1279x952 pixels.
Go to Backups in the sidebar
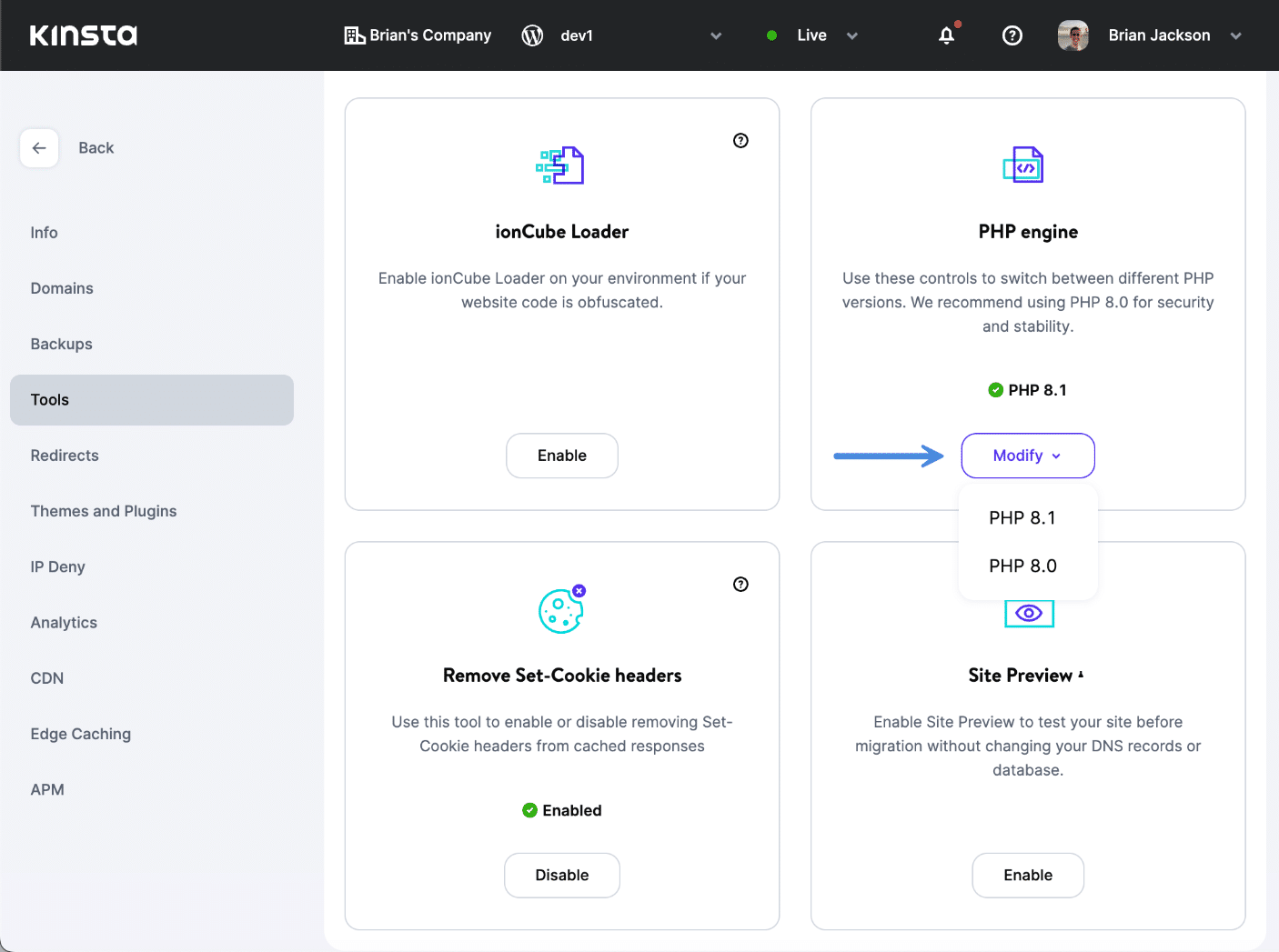point(62,344)
